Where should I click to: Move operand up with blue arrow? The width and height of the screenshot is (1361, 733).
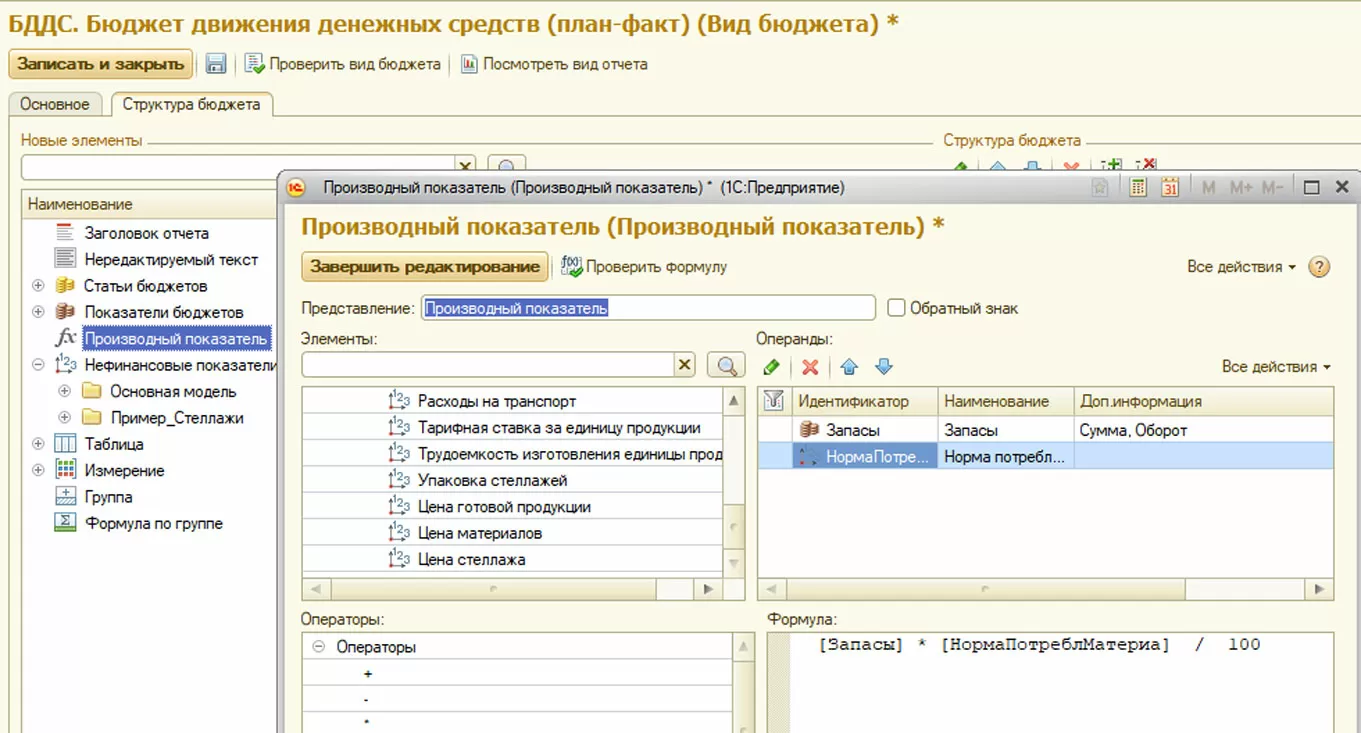849,367
